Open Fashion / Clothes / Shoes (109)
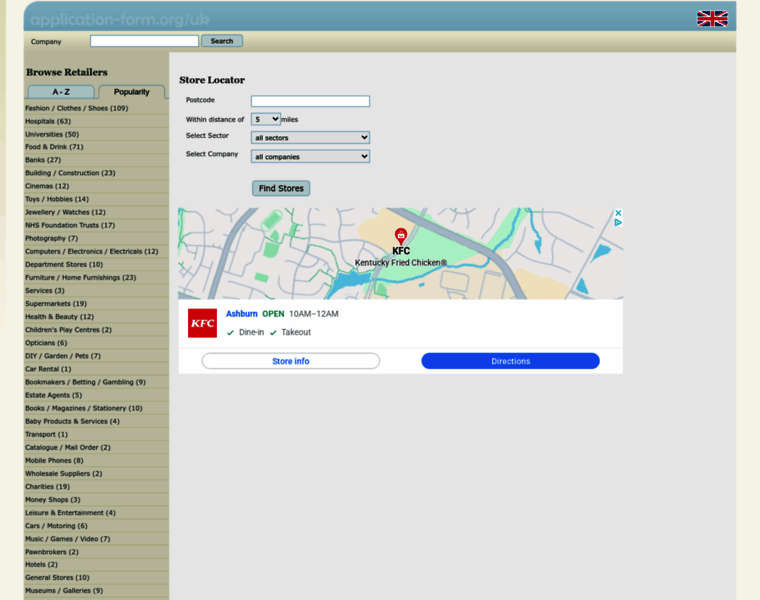760x600 pixels. point(77,108)
